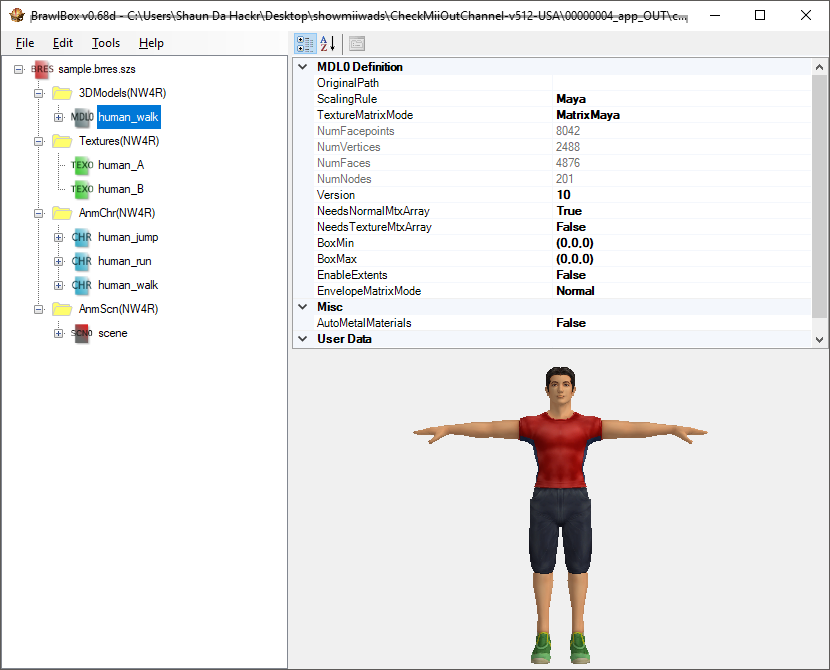Click the SCN0 icon for scene
Viewport: 830px width, 670px height.
click(x=82, y=333)
